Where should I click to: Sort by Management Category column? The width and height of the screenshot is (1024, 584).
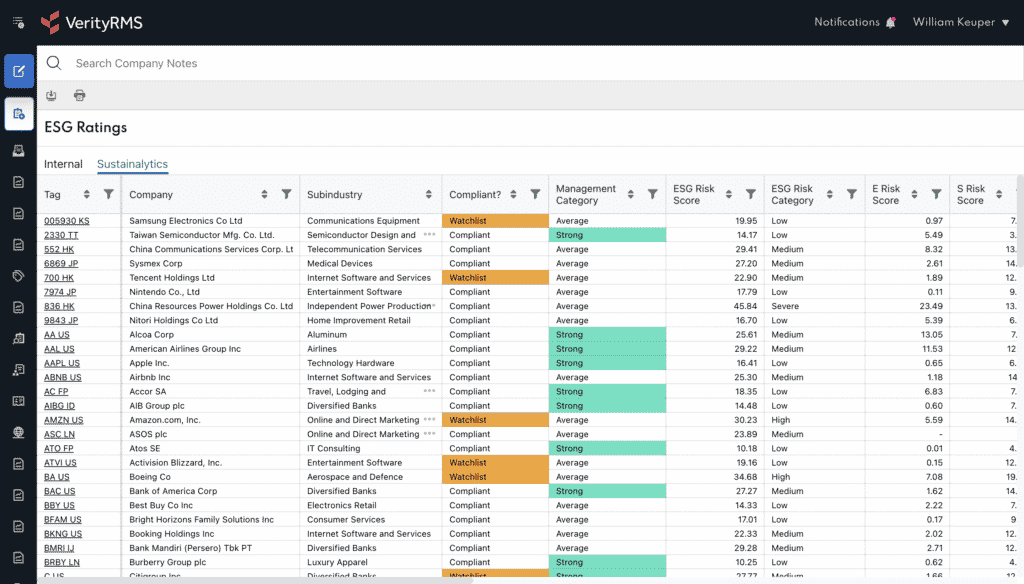coord(631,194)
